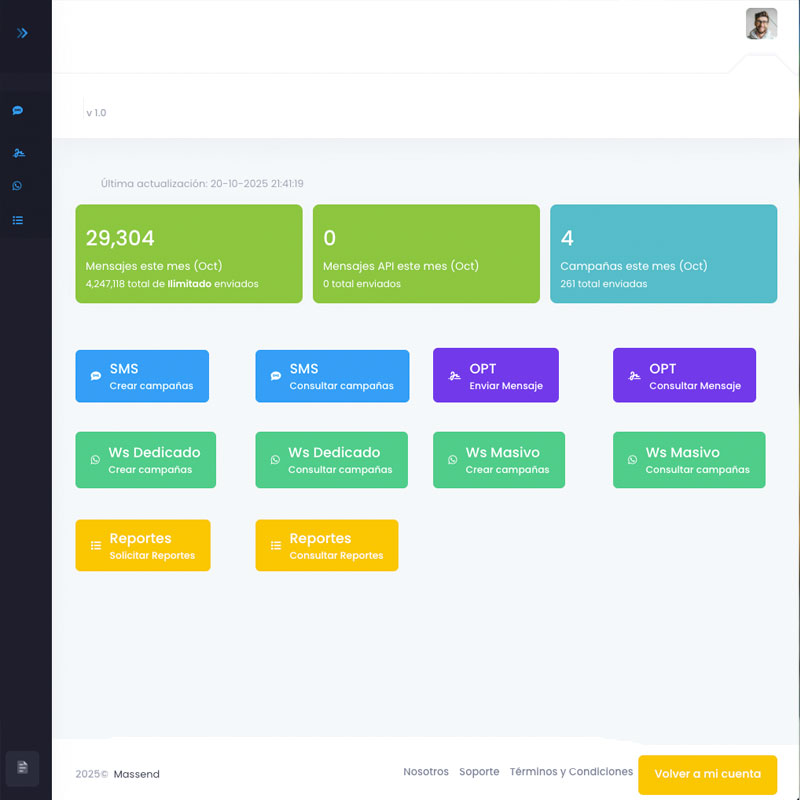Open WhatsApp icon in sidebar
The image size is (800, 800).
coord(18,186)
